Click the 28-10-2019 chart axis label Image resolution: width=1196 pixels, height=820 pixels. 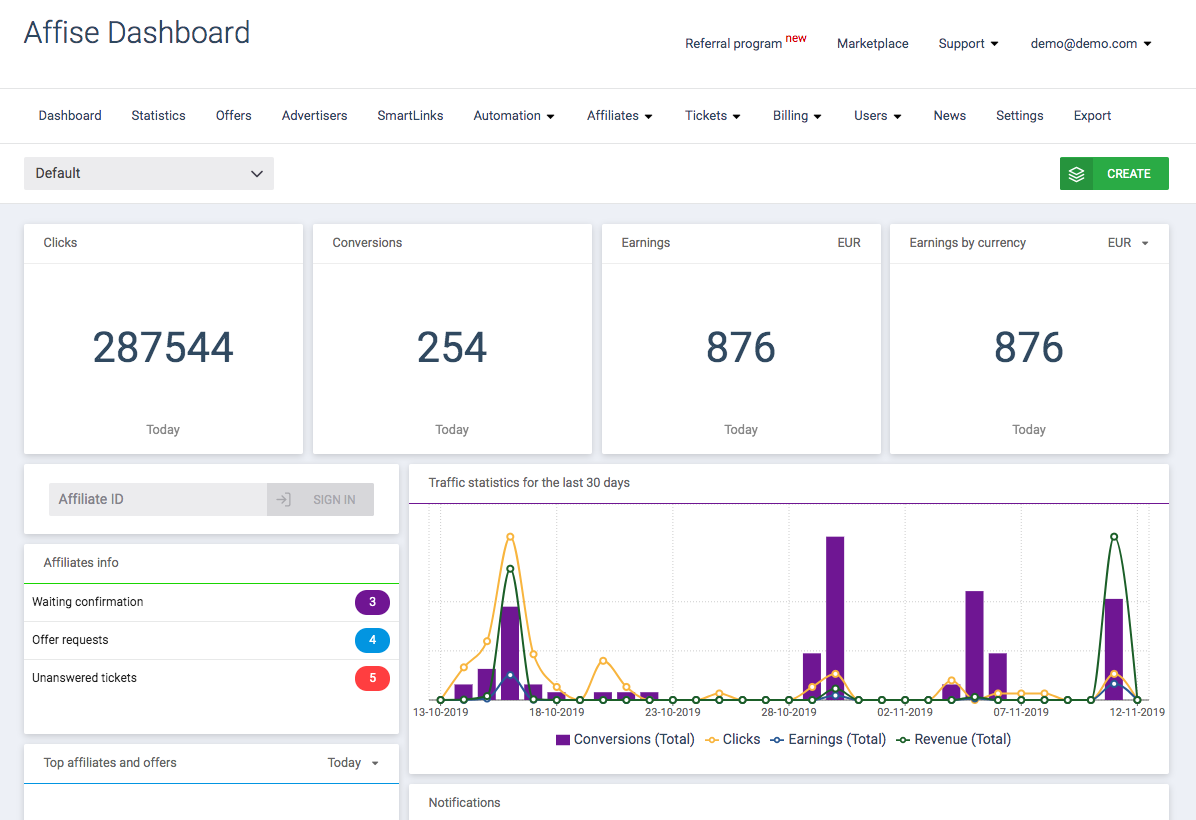tap(789, 712)
